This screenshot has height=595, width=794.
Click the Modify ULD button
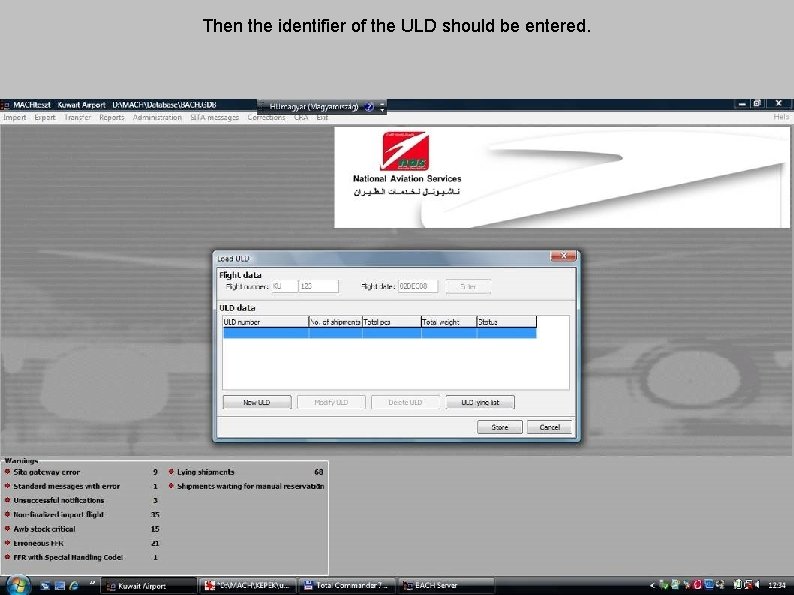(x=331, y=403)
